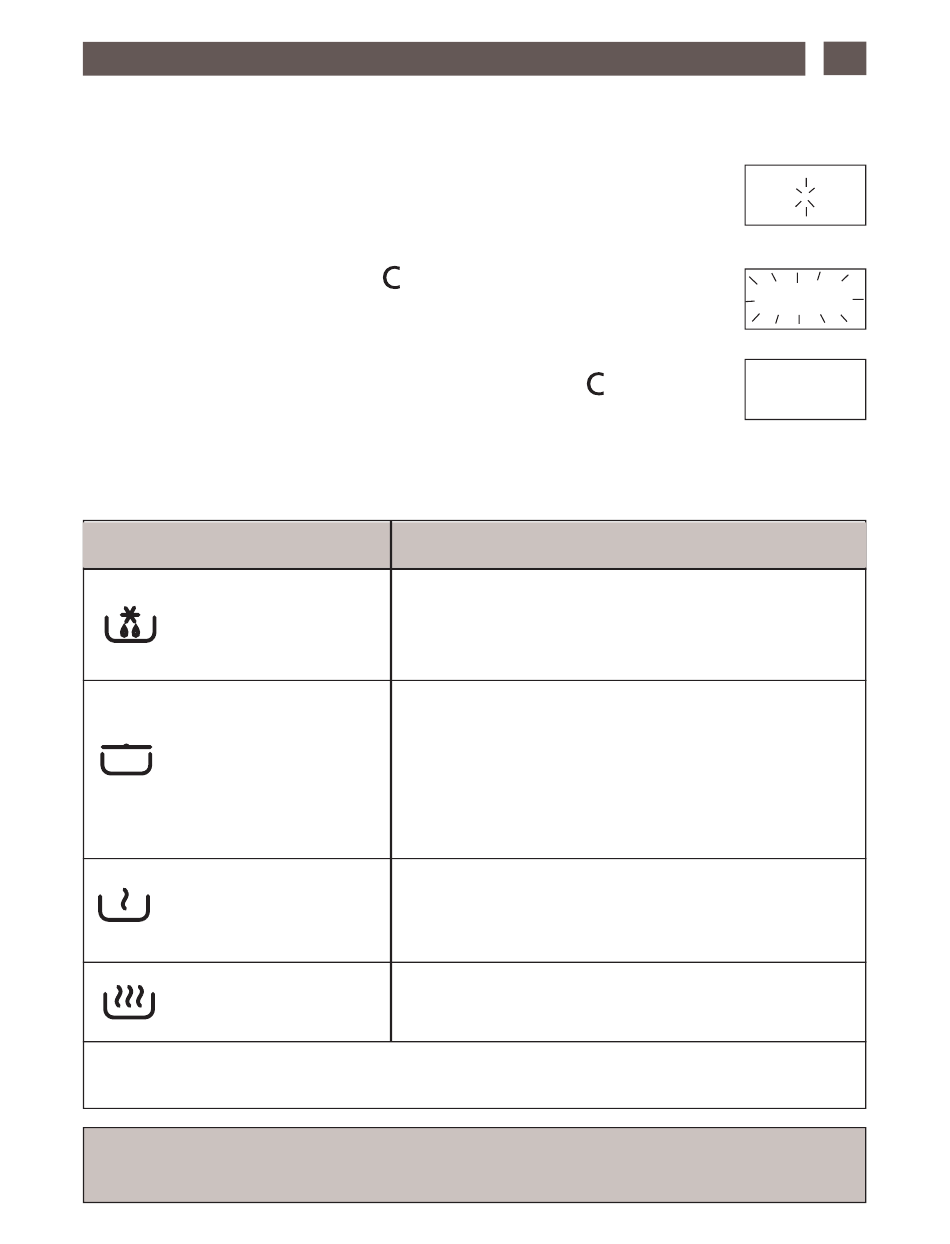
Task: Choose the pot icon with a single steam wave
Action: pos(124,906)
